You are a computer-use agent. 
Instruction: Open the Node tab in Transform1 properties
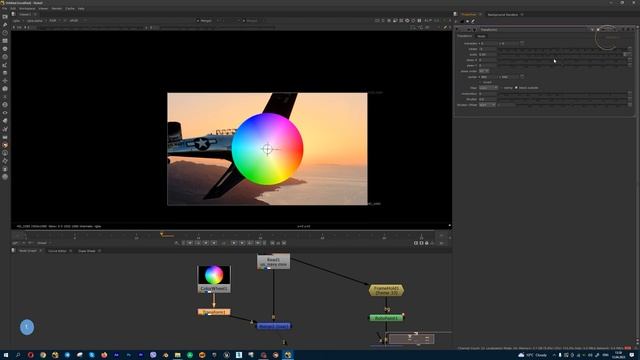pos(481,36)
